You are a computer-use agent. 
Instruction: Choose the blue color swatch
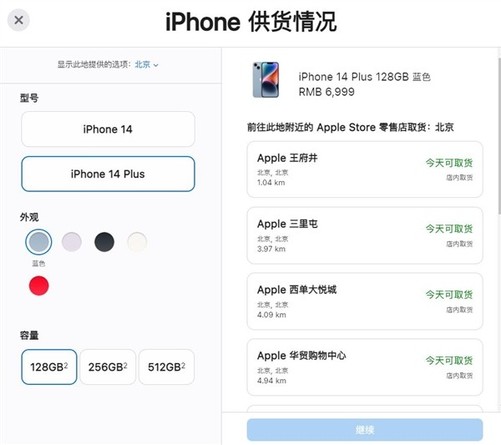click(x=39, y=242)
